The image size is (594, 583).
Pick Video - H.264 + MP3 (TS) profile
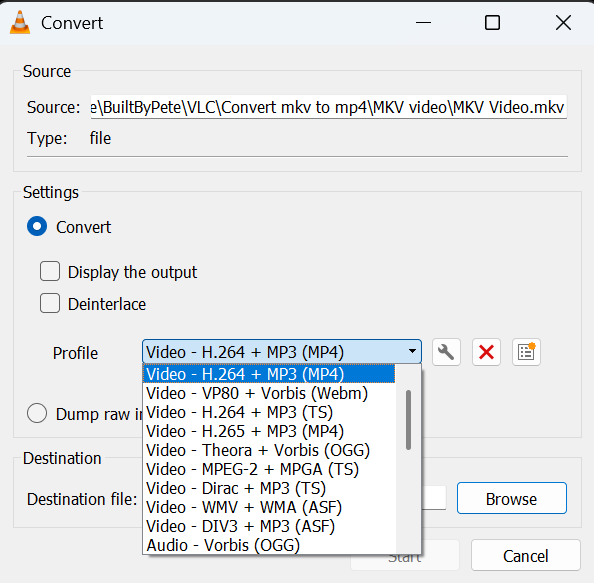(x=269, y=412)
